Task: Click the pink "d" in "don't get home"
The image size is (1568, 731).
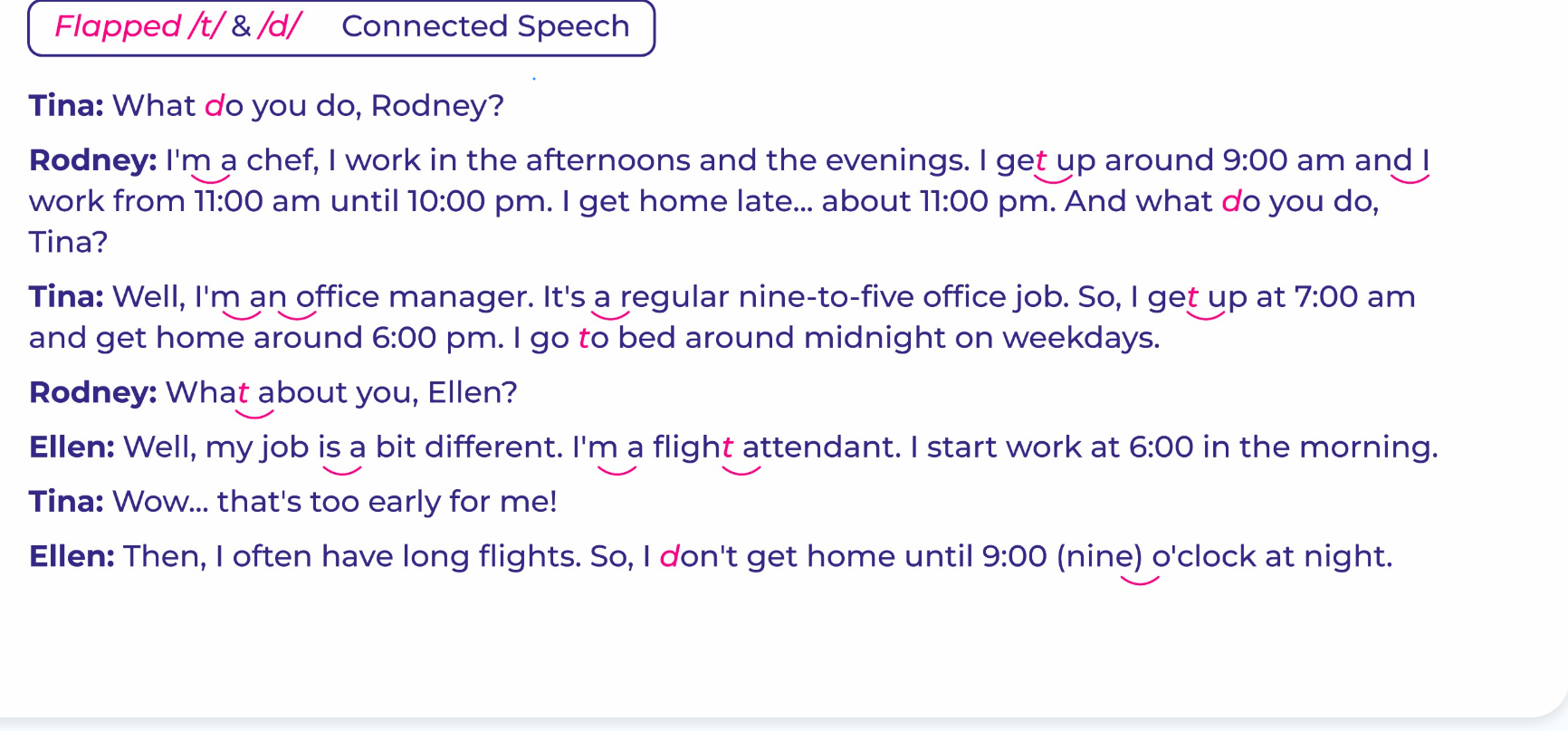Action: (x=669, y=556)
